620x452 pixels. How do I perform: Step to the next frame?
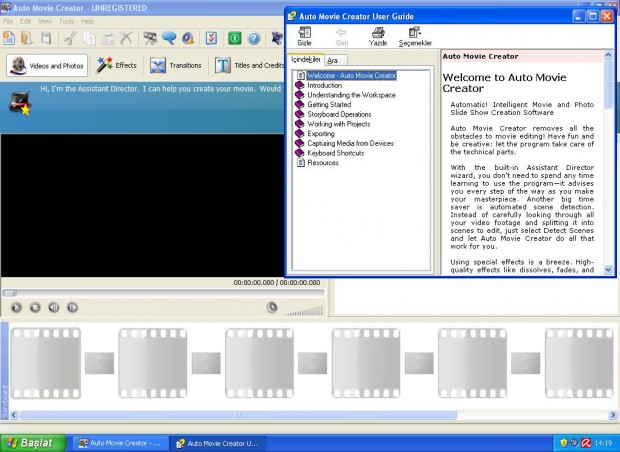[72, 307]
